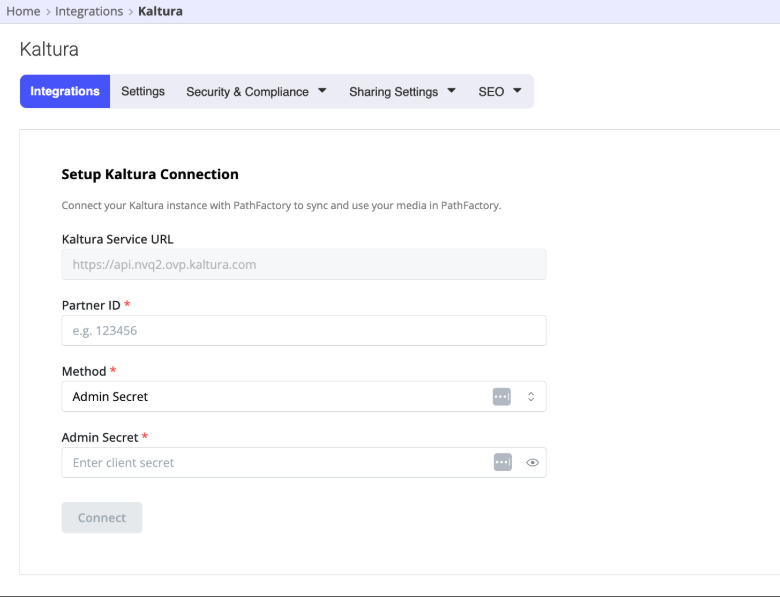This screenshot has width=780, height=597.
Task: Select the Integrations tab
Action: tap(65, 92)
